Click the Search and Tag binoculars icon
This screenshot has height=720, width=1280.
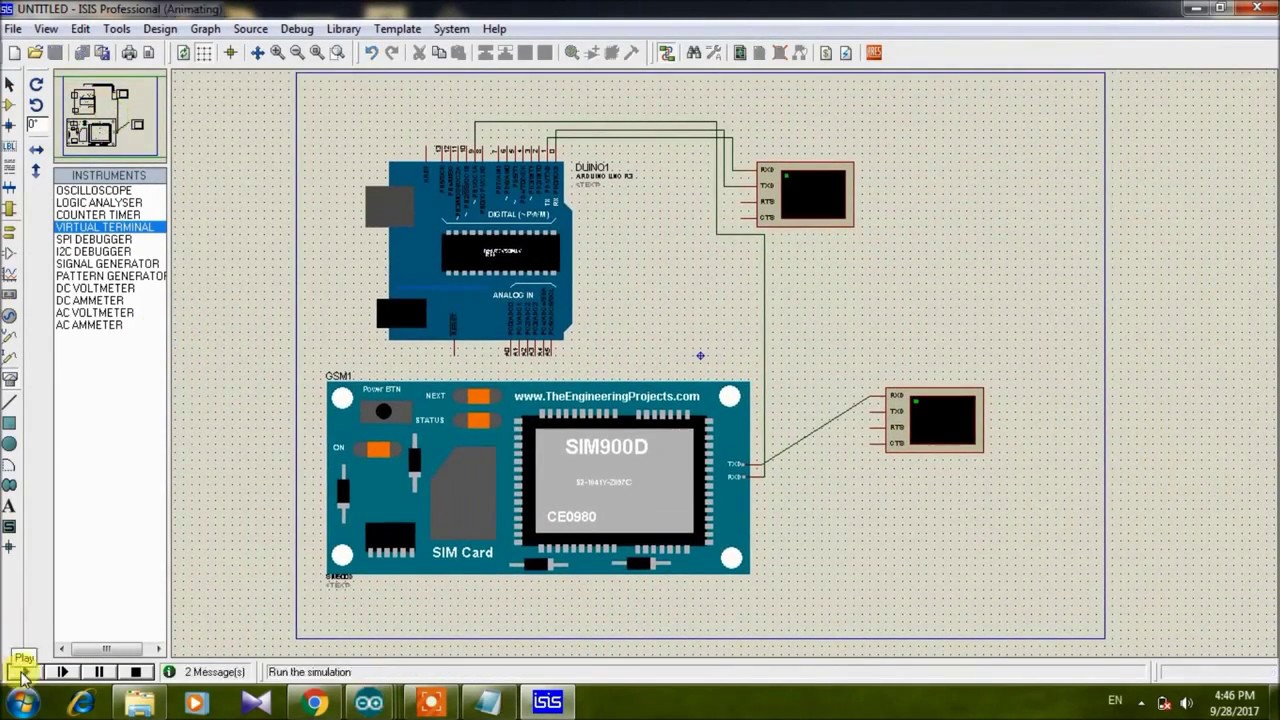694,53
